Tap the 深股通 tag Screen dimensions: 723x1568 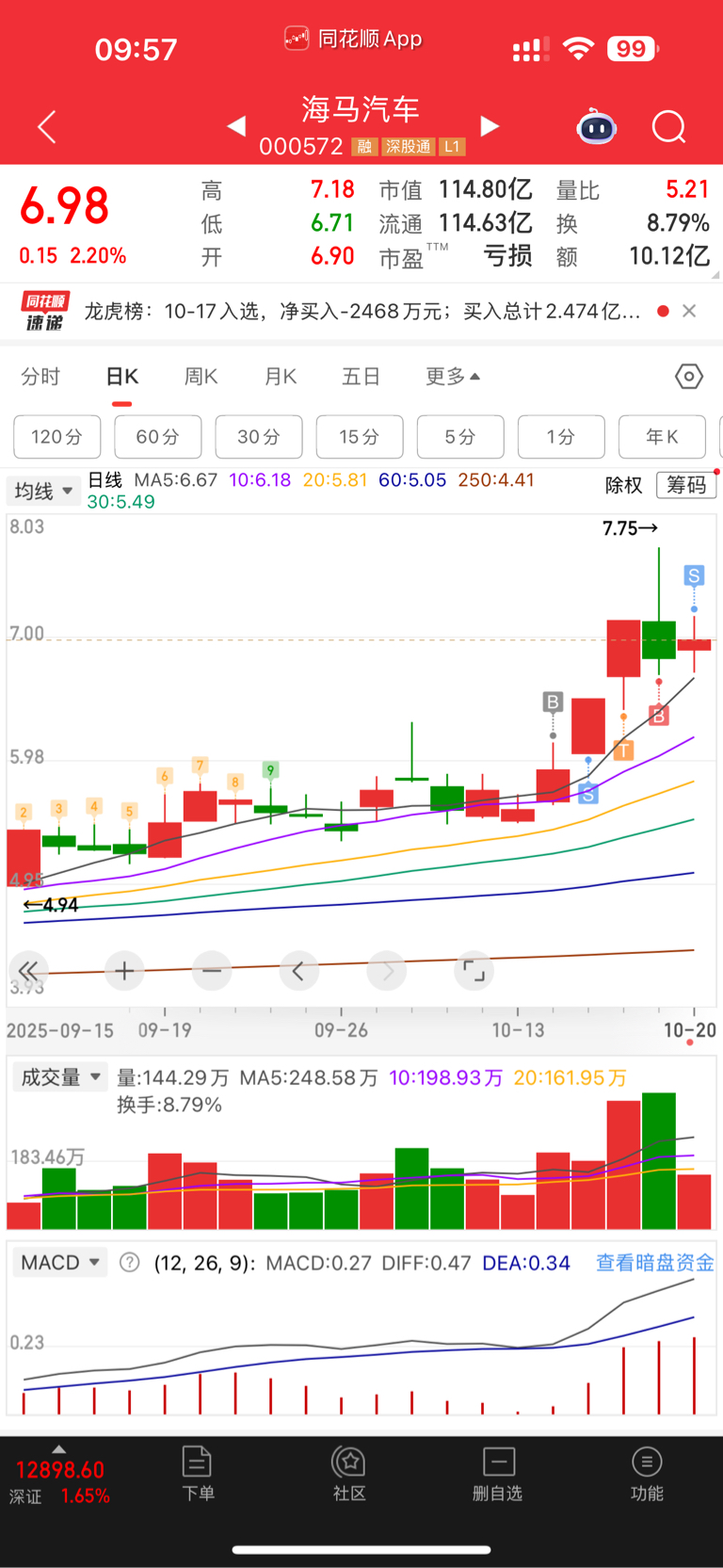[x=408, y=147]
